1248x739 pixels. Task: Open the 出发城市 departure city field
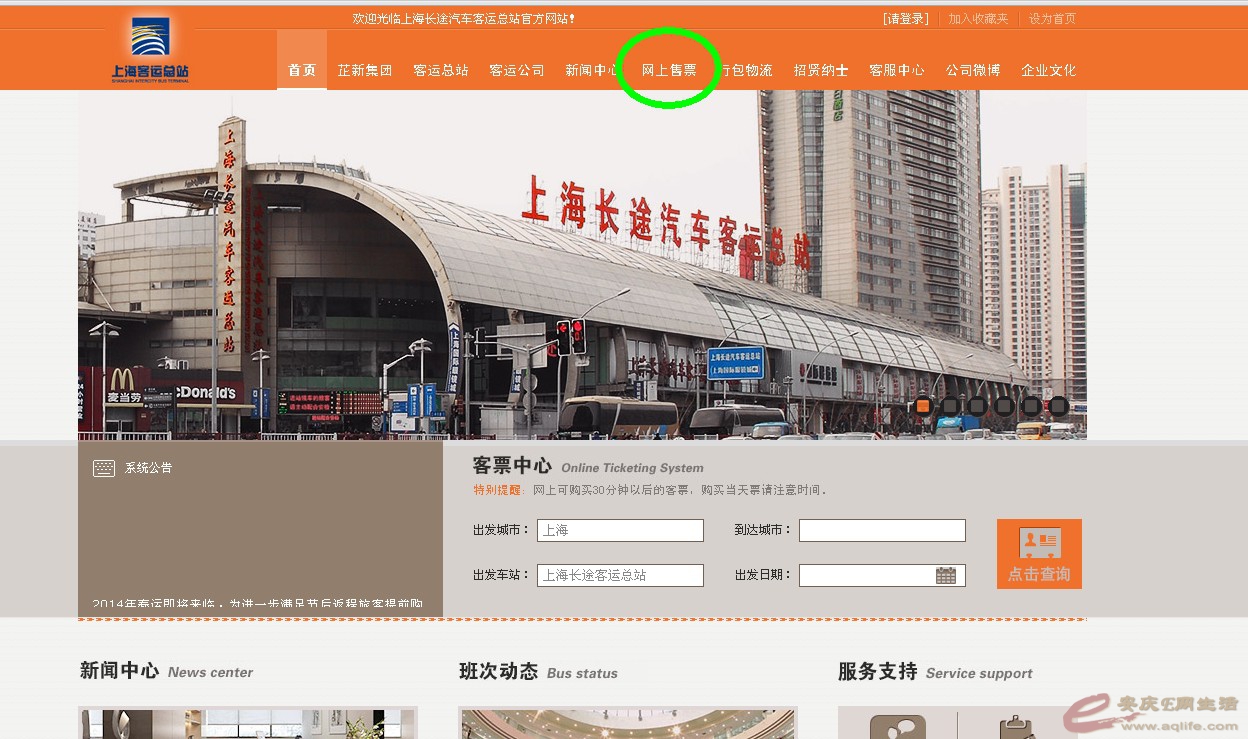click(620, 530)
